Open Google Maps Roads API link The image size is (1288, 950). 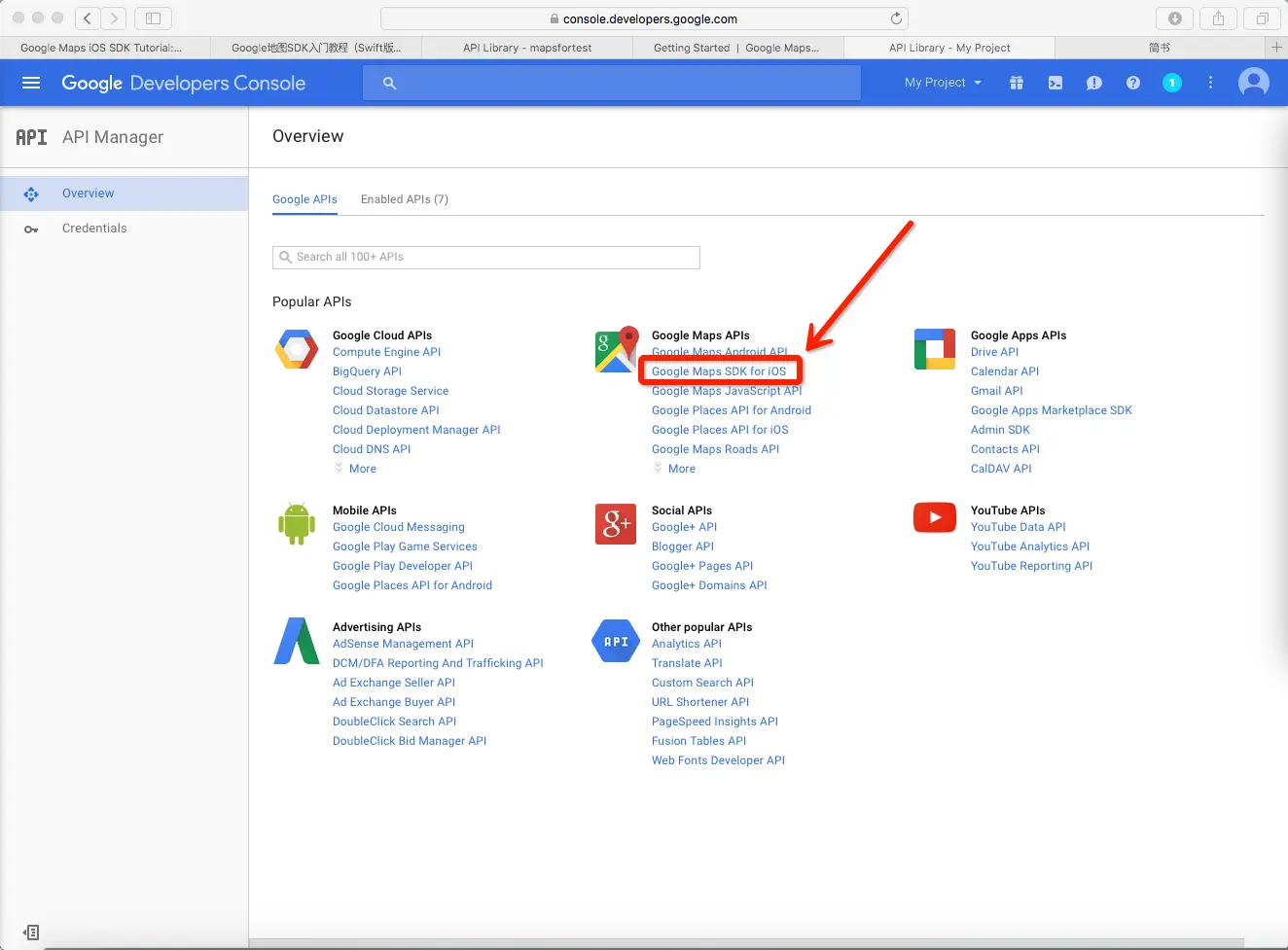pyautogui.click(x=715, y=449)
